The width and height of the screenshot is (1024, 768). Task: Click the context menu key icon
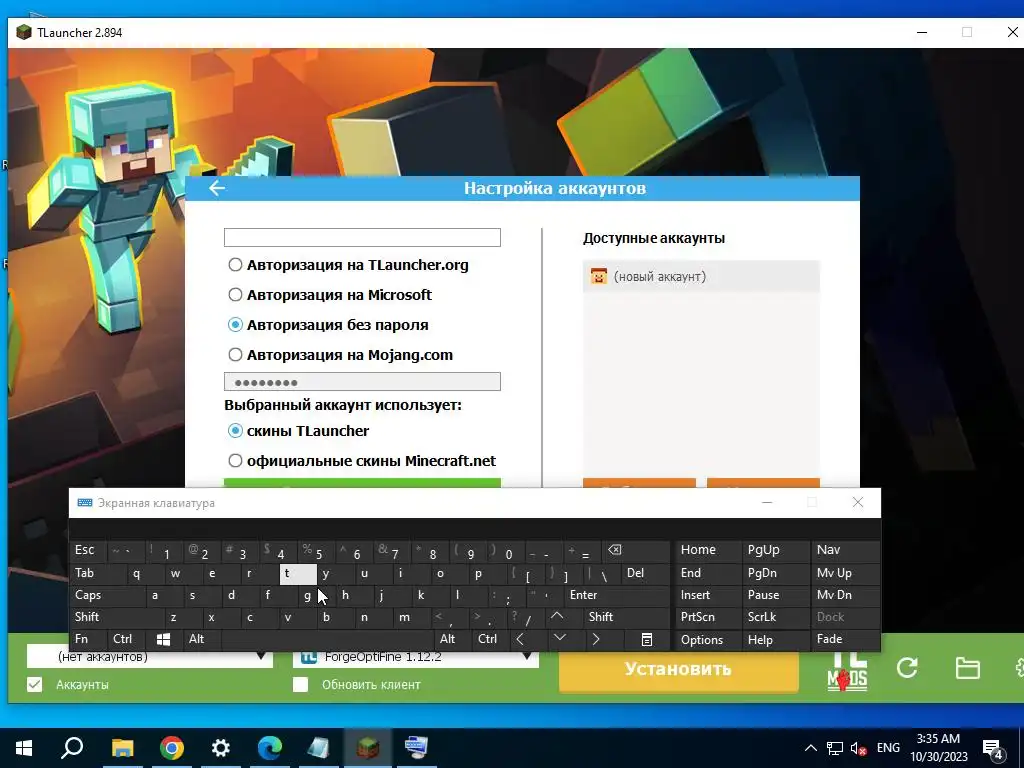647,639
